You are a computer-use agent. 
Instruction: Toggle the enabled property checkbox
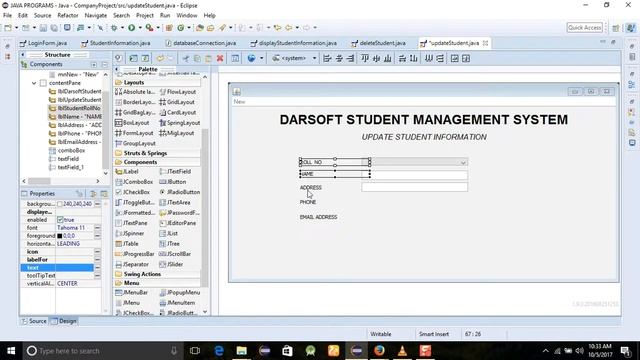pos(60,220)
